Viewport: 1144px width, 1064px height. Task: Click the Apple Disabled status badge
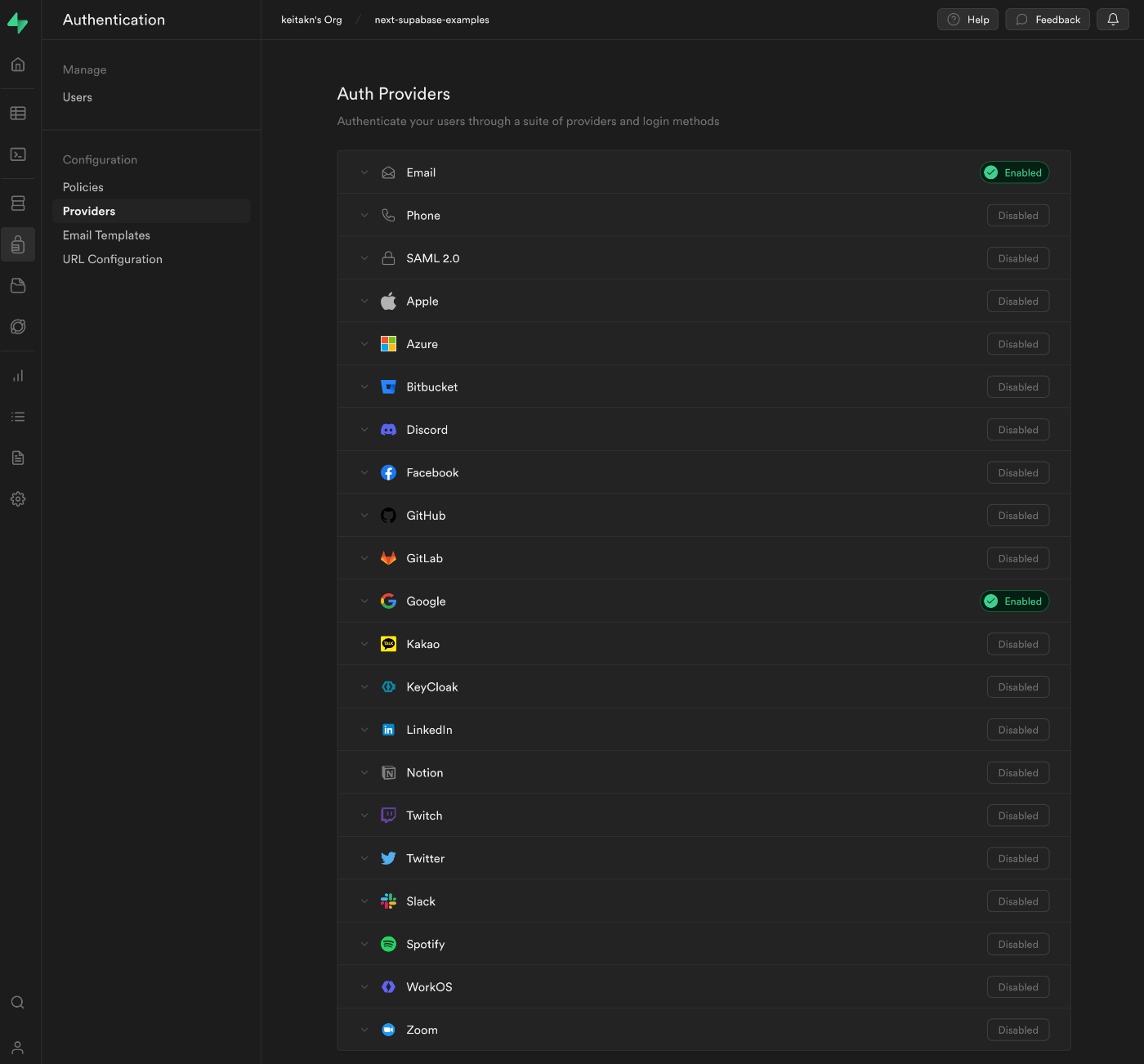1018,302
